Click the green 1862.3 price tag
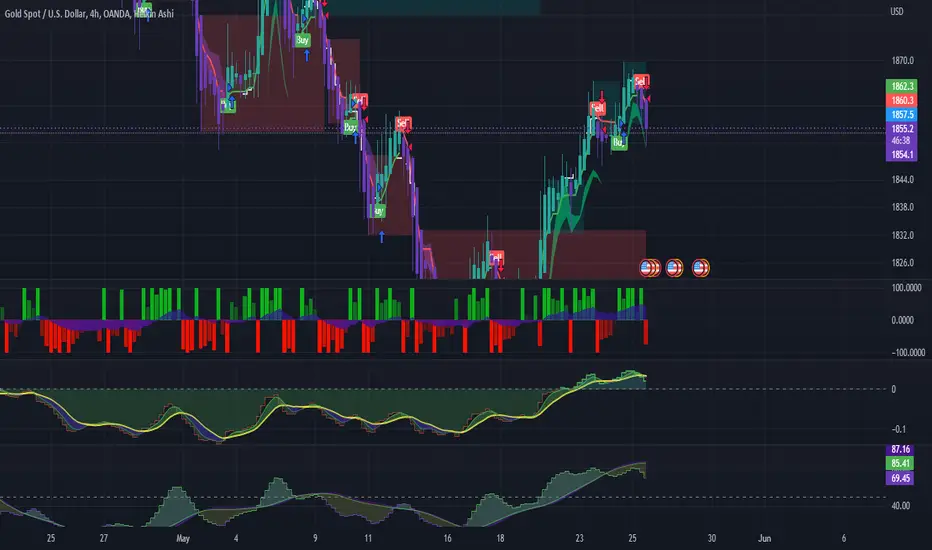932x550 pixels. coord(902,86)
